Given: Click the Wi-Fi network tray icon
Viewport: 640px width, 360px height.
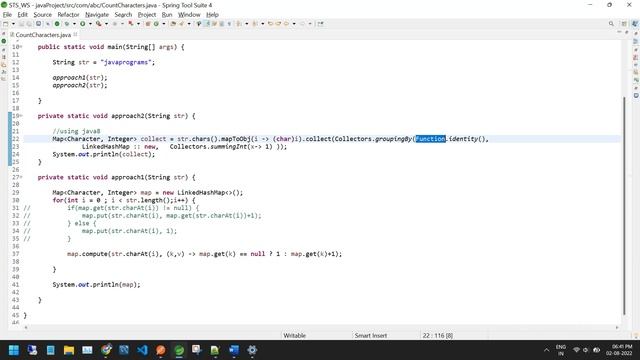Looking at the screenshot, I should pos(576,350).
